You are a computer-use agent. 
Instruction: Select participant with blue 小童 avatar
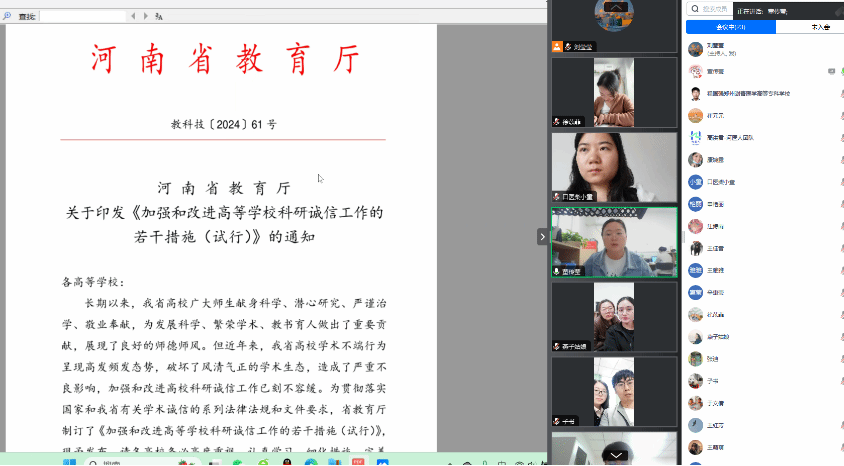[x=764, y=182]
